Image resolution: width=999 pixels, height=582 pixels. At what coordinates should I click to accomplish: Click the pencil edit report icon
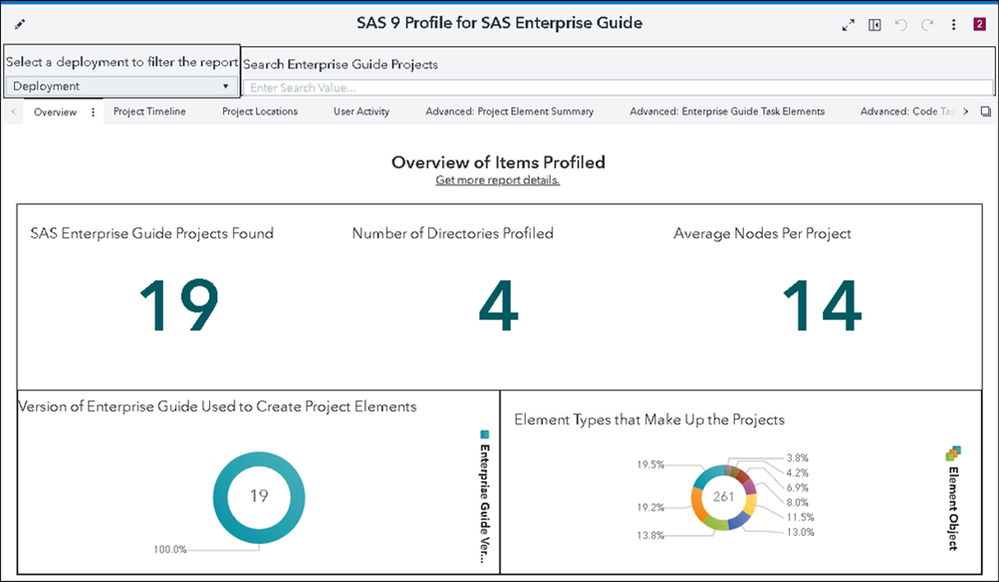[x=20, y=24]
